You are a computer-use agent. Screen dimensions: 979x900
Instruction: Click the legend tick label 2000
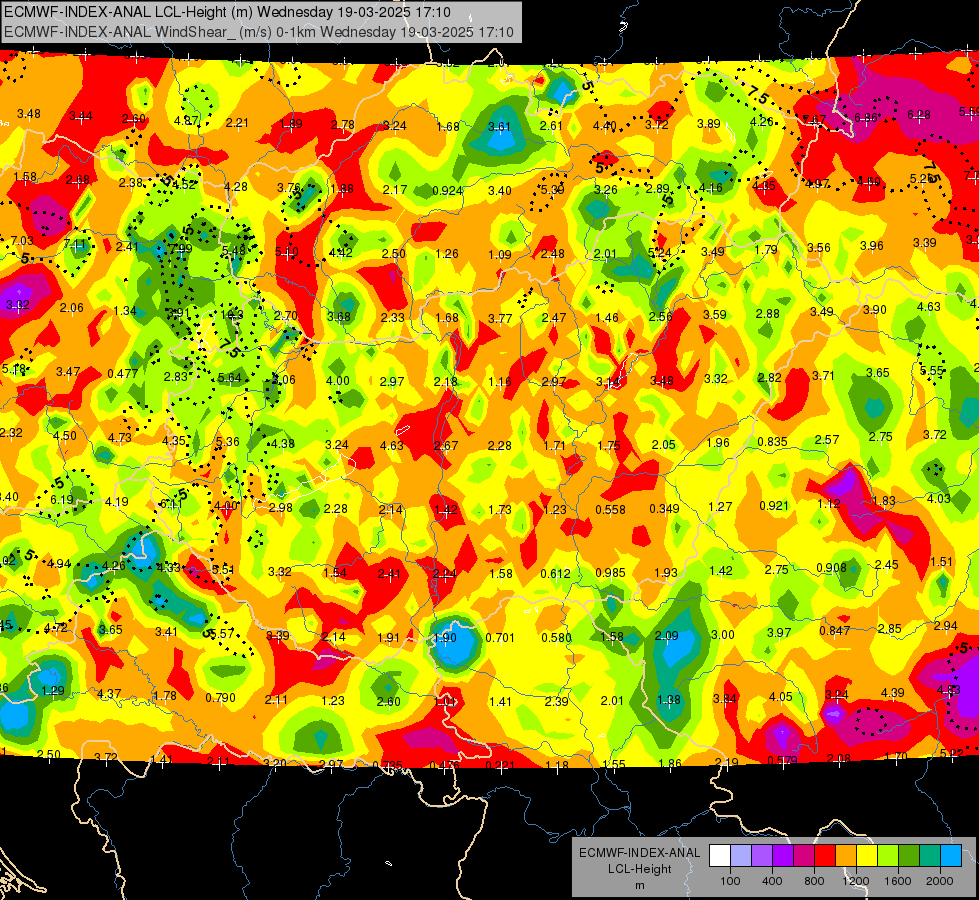click(940, 881)
